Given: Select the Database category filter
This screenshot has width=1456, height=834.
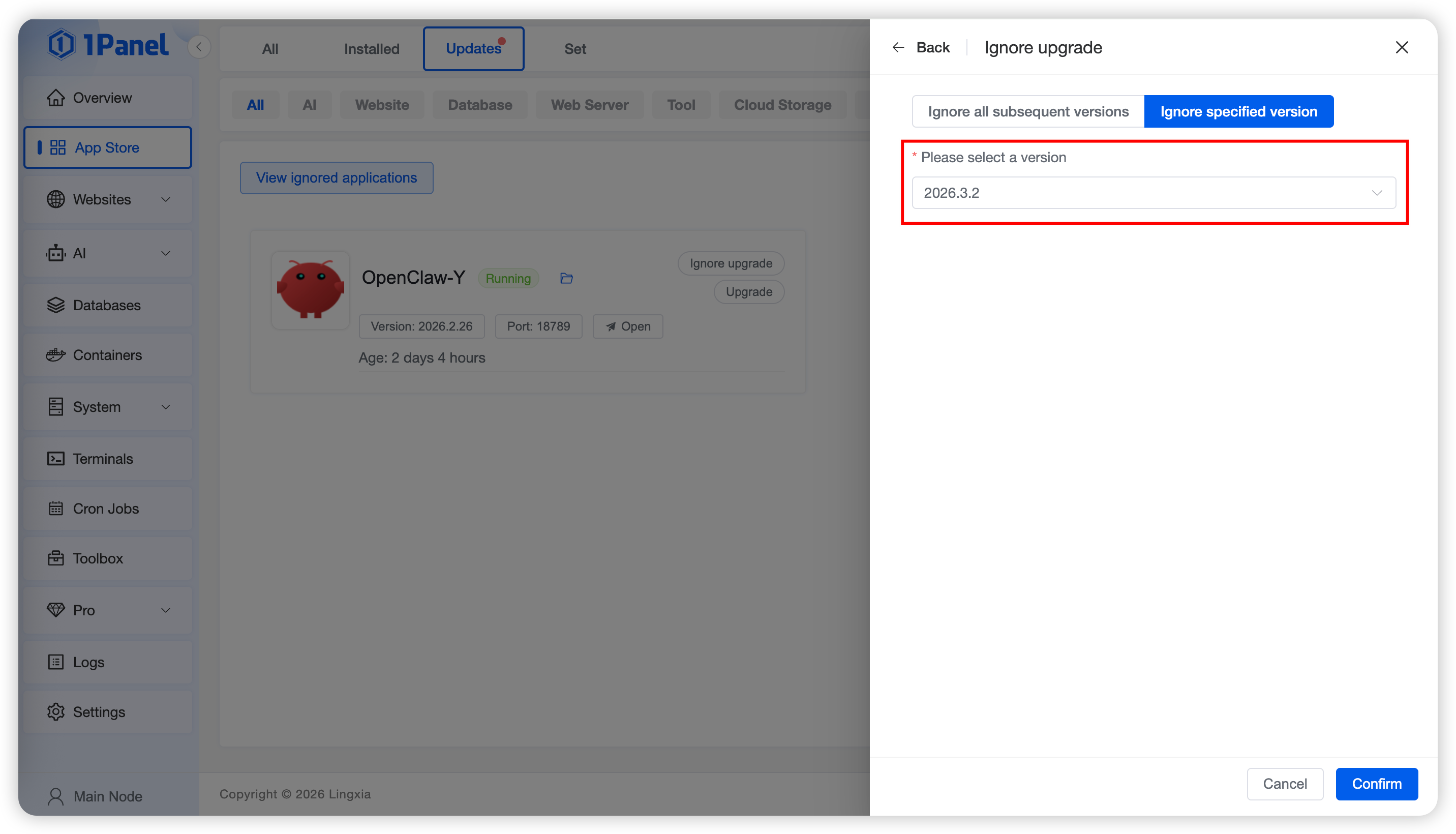Looking at the screenshot, I should point(479,105).
